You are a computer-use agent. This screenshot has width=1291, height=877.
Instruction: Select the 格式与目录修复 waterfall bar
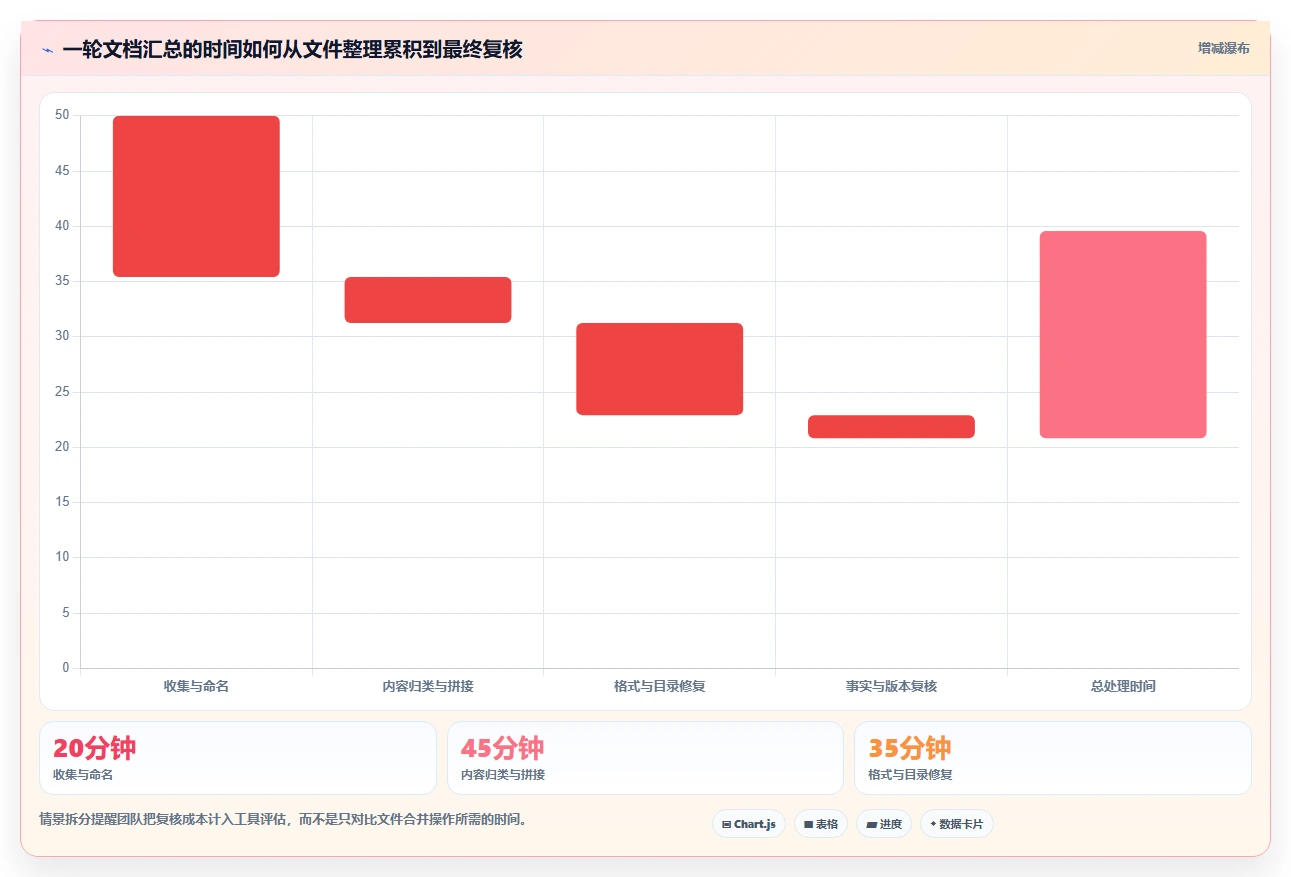[660, 369]
